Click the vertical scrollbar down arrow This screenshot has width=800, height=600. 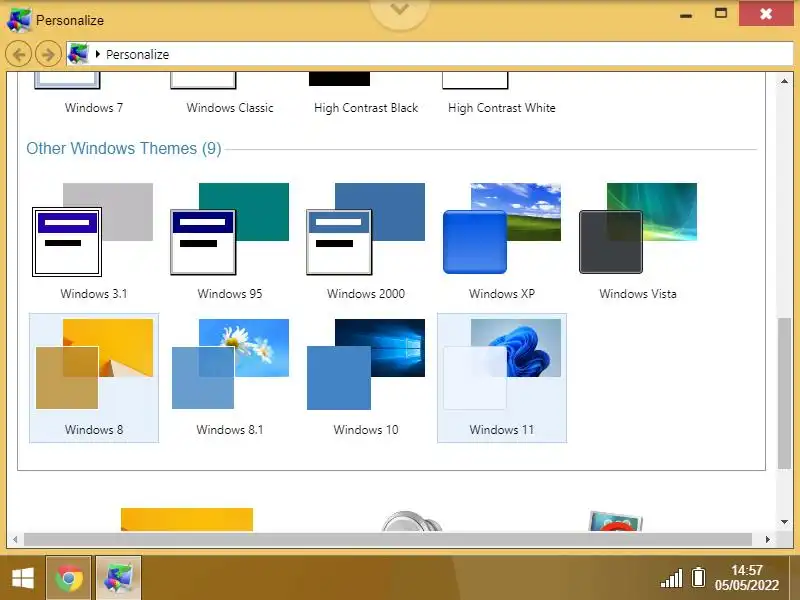[x=784, y=522]
